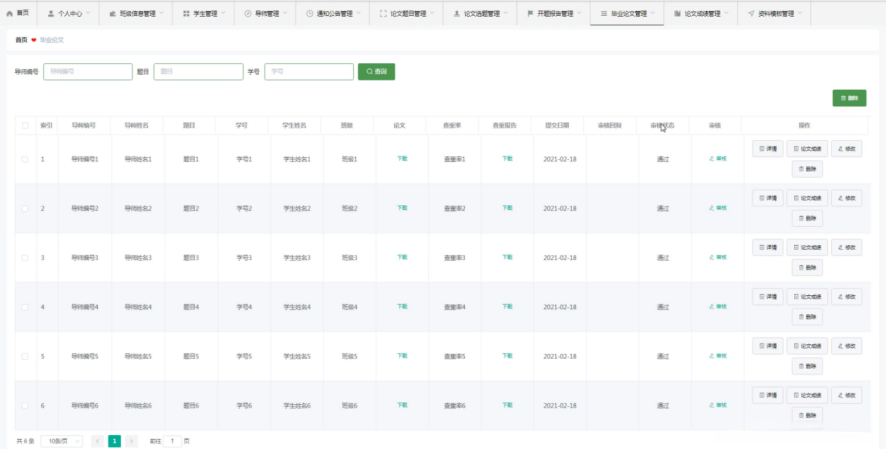Click the 审核状态 column header
This screenshot has height=451, width=886.
[x=662, y=125]
